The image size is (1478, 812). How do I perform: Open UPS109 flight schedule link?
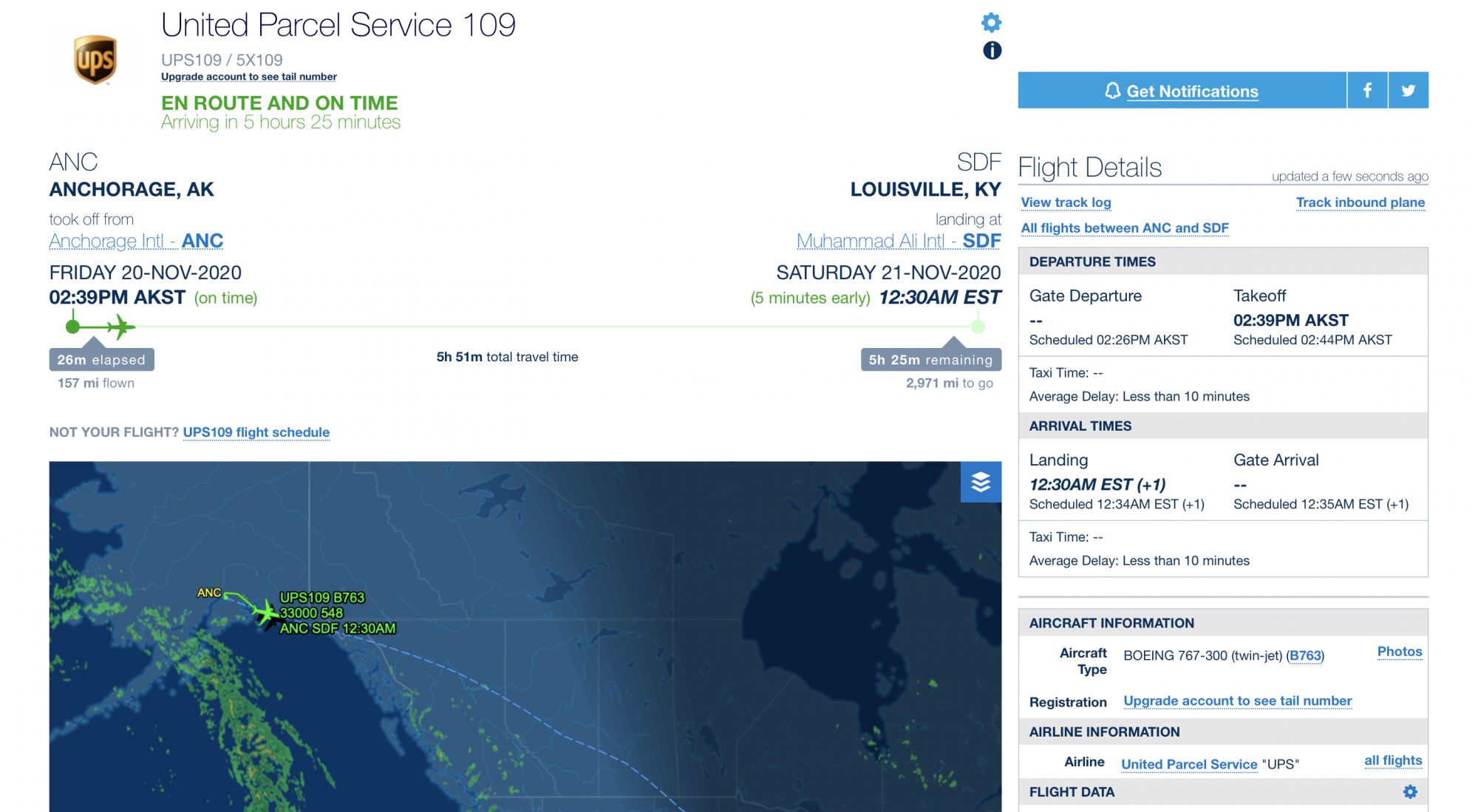tap(256, 432)
